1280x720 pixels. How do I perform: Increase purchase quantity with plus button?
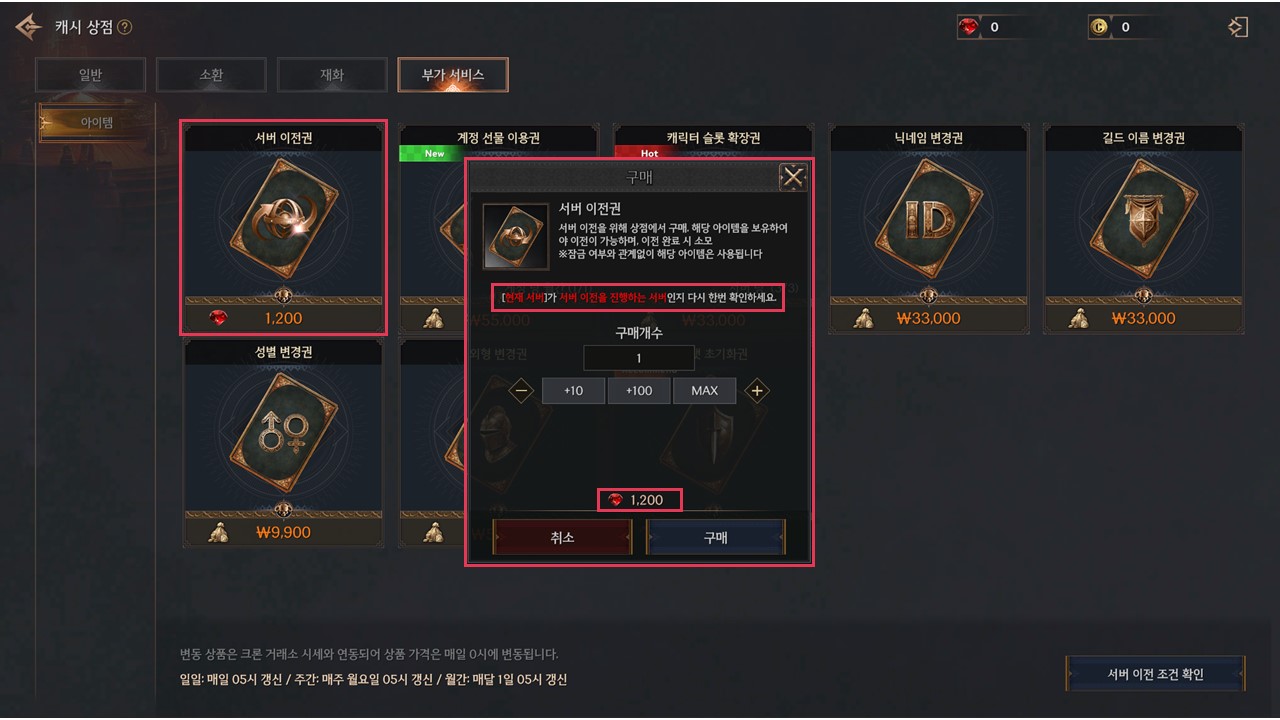(757, 391)
